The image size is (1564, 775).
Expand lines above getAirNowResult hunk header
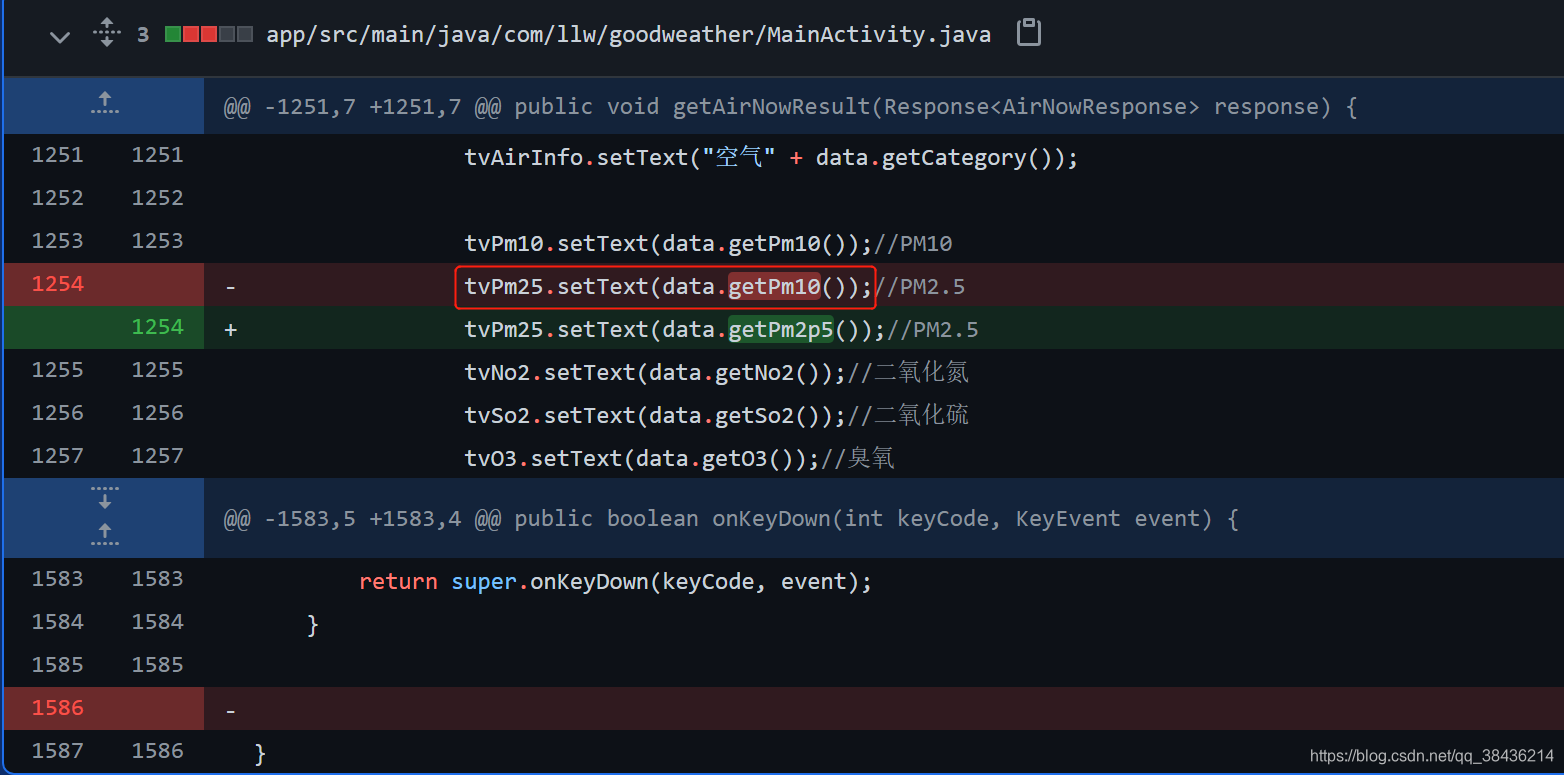click(104, 104)
